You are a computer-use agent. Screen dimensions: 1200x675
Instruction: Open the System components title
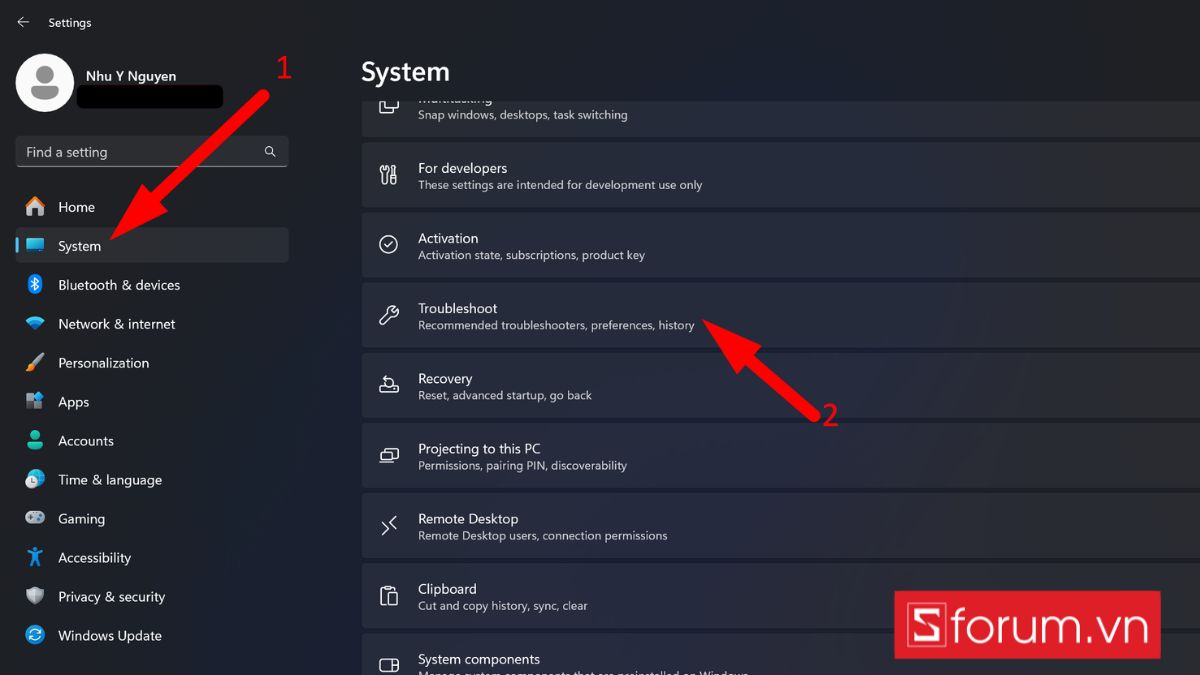click(479, 659)
